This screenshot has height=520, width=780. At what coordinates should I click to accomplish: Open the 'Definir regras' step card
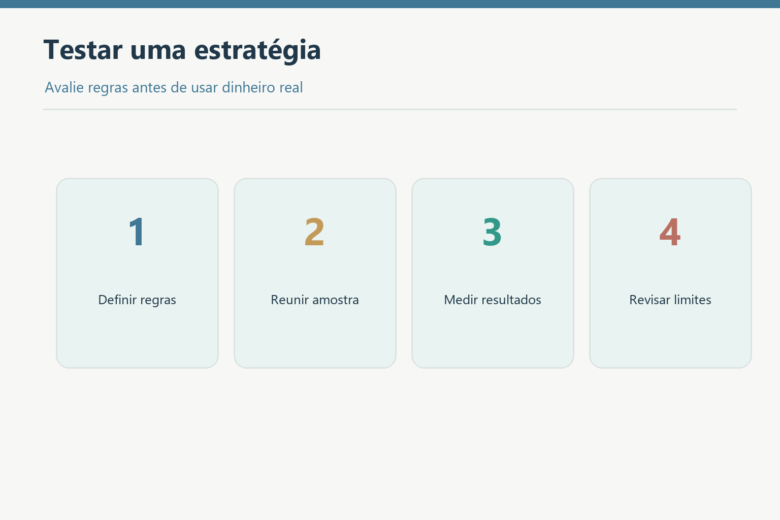coord(137,273)
